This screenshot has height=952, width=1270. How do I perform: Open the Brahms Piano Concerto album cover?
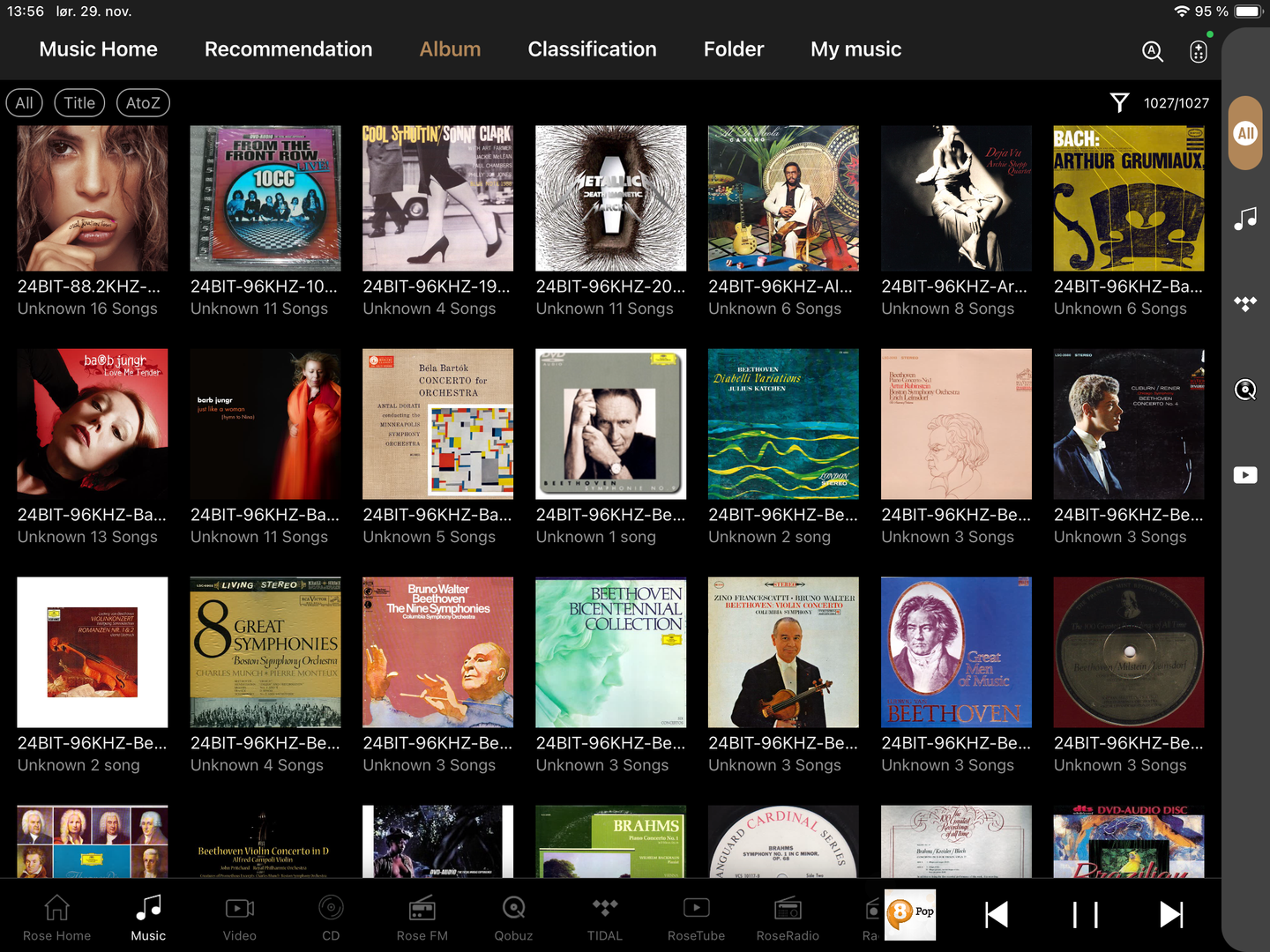611,841
